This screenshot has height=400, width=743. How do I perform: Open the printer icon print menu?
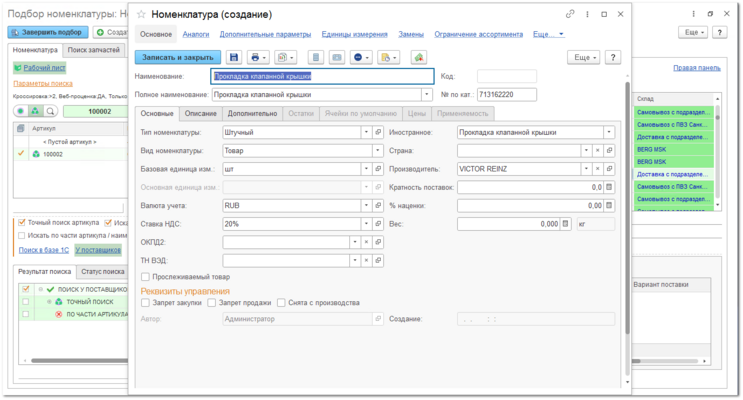pyautogui.click(x=258, y=57)
